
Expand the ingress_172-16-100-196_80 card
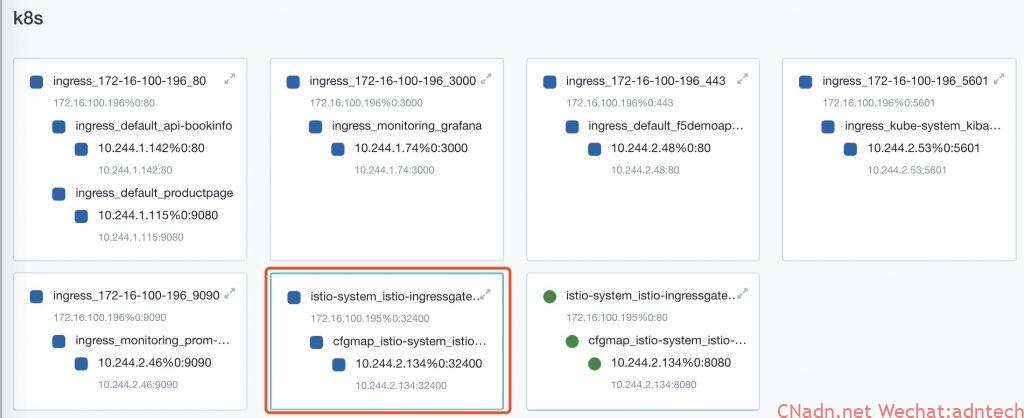229,78
